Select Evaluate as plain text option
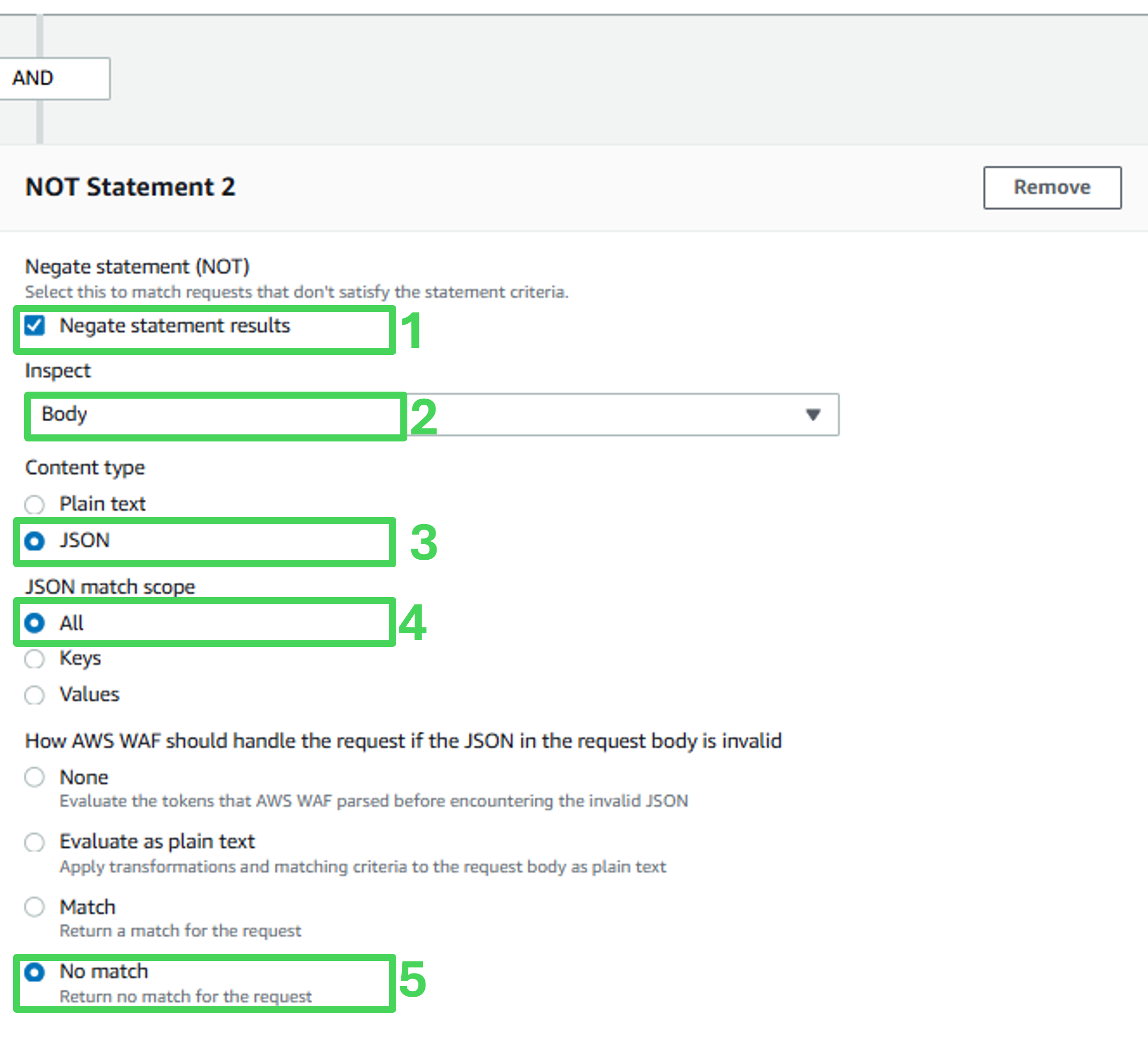The width and height of the screenshot is (1148, 1045). pyautogui.click(x=35, y=842)
